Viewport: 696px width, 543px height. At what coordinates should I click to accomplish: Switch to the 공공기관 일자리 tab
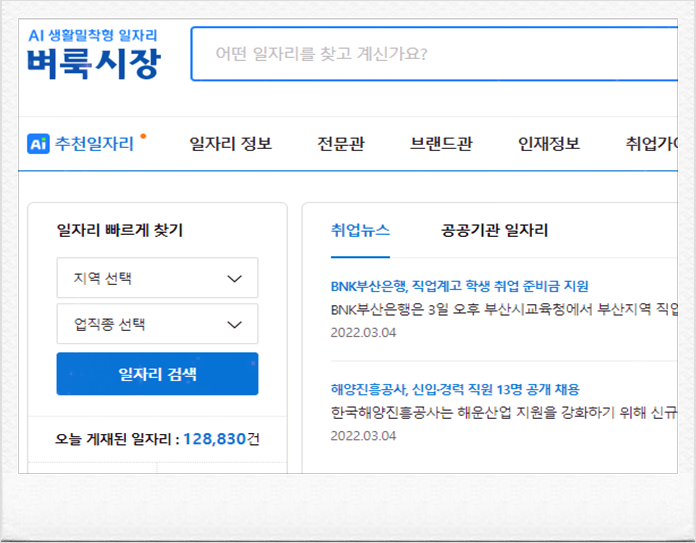[x=494, y=230]
